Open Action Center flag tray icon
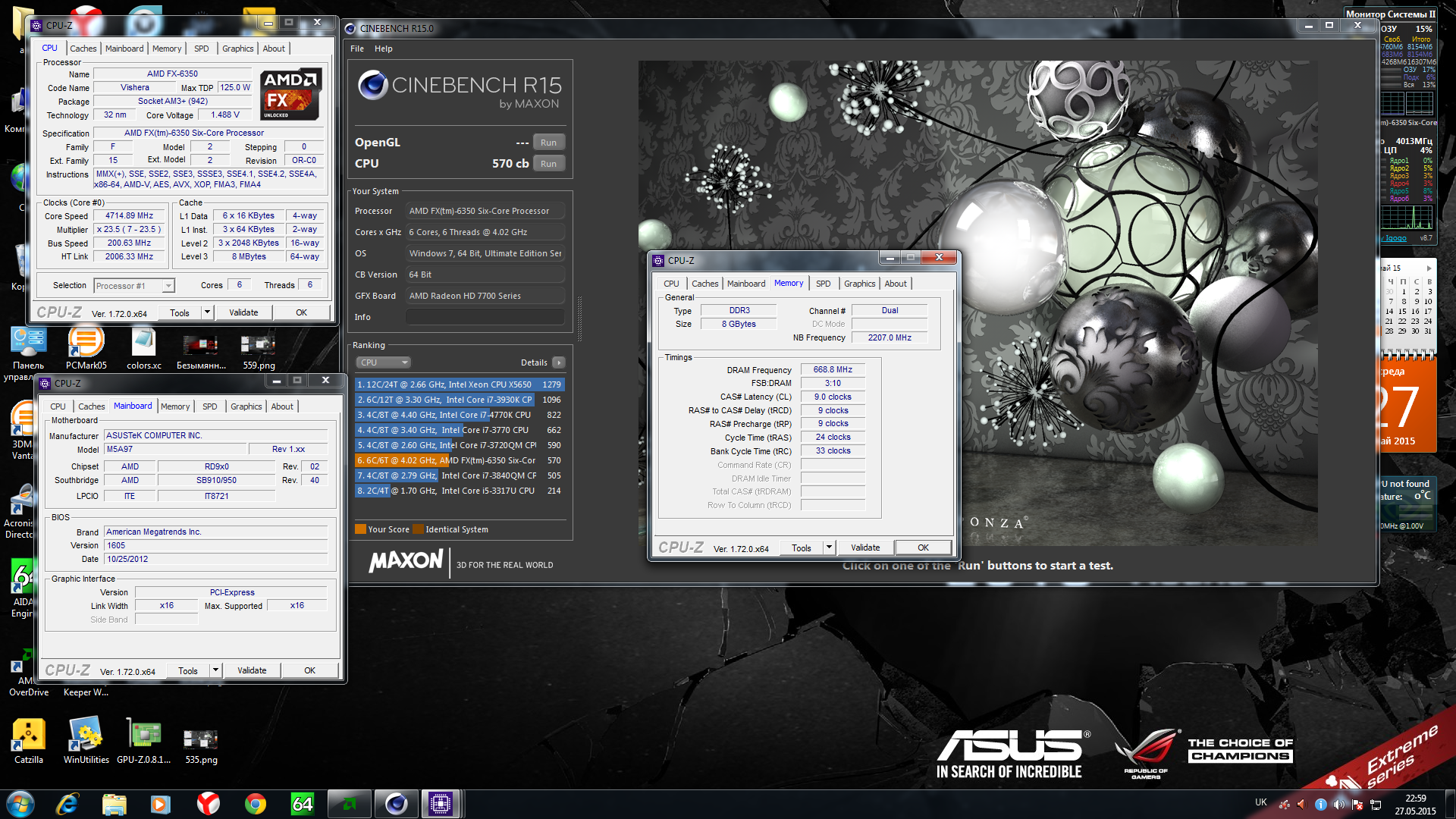 1357,805
